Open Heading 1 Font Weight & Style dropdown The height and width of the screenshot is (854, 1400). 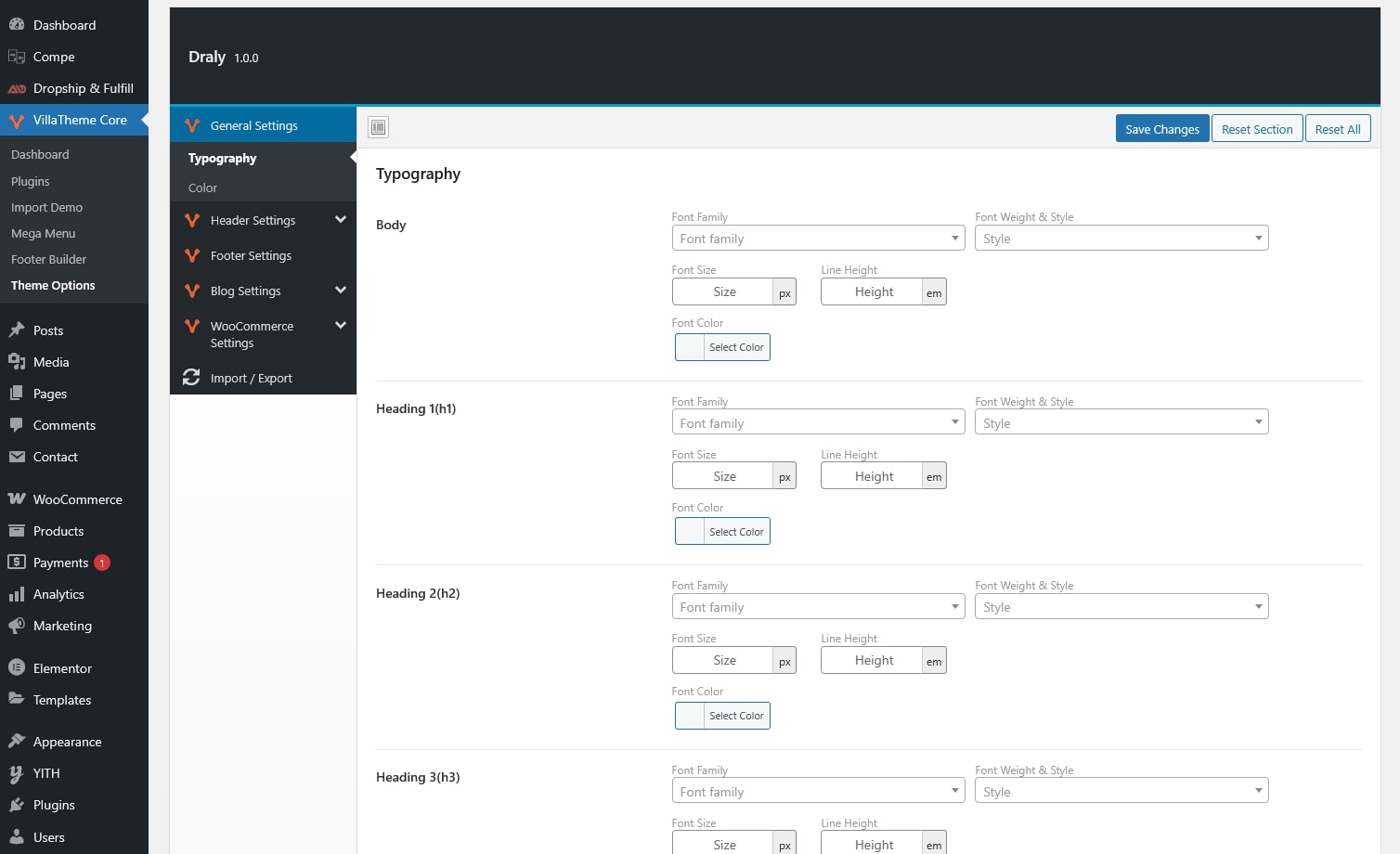click(x=1121, y=422)
